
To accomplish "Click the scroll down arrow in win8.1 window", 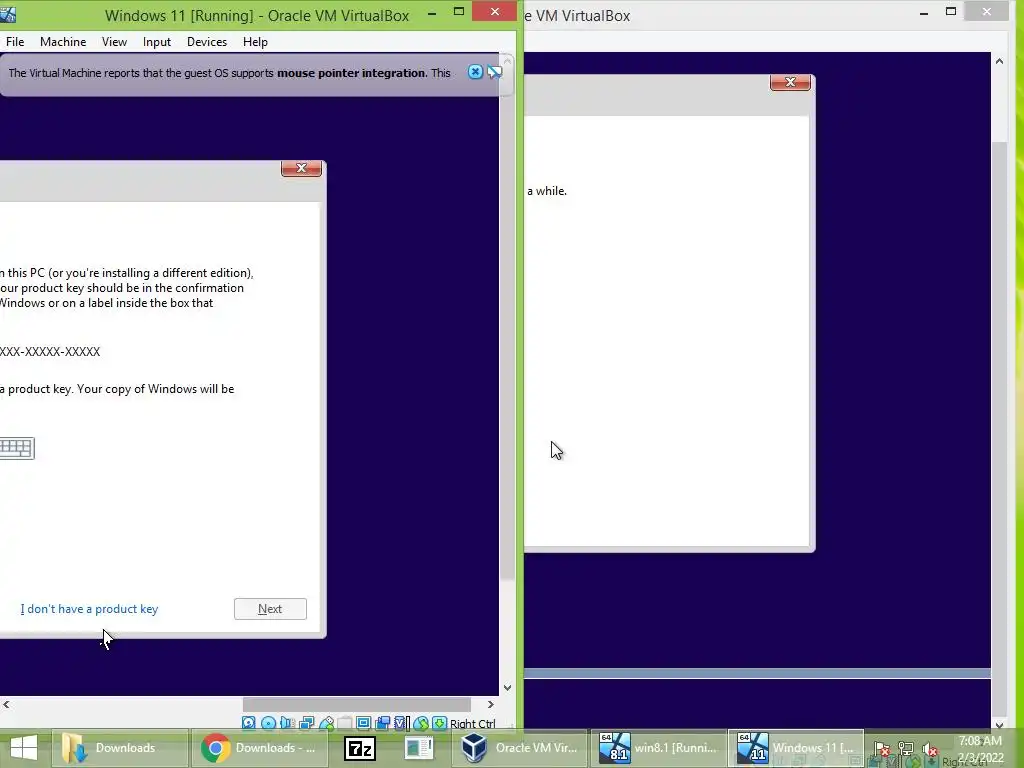I will [999, 725].
